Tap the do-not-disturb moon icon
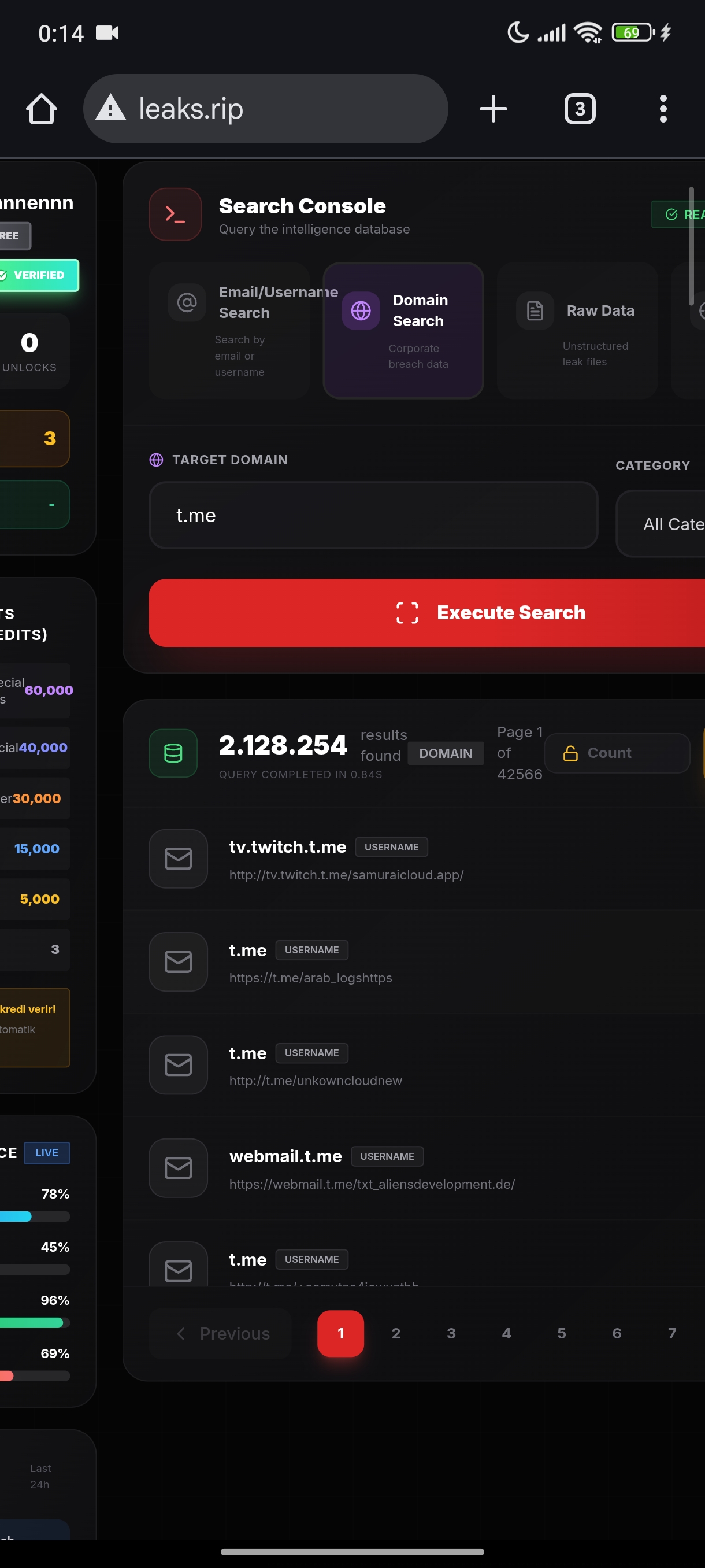The image size is (705, 1568). (x=518, y=32)
